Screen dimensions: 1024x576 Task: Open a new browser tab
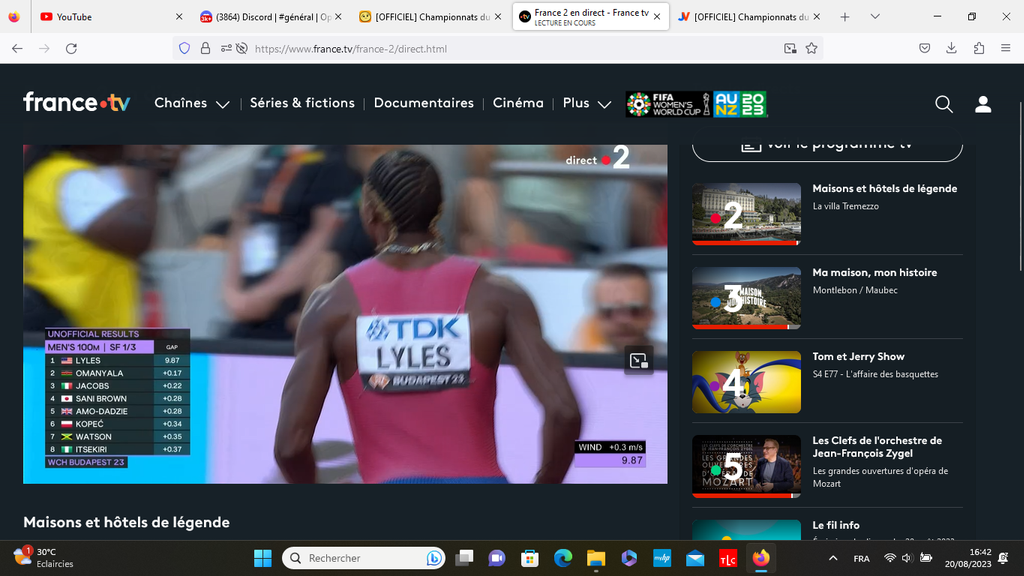pos(844,17)
